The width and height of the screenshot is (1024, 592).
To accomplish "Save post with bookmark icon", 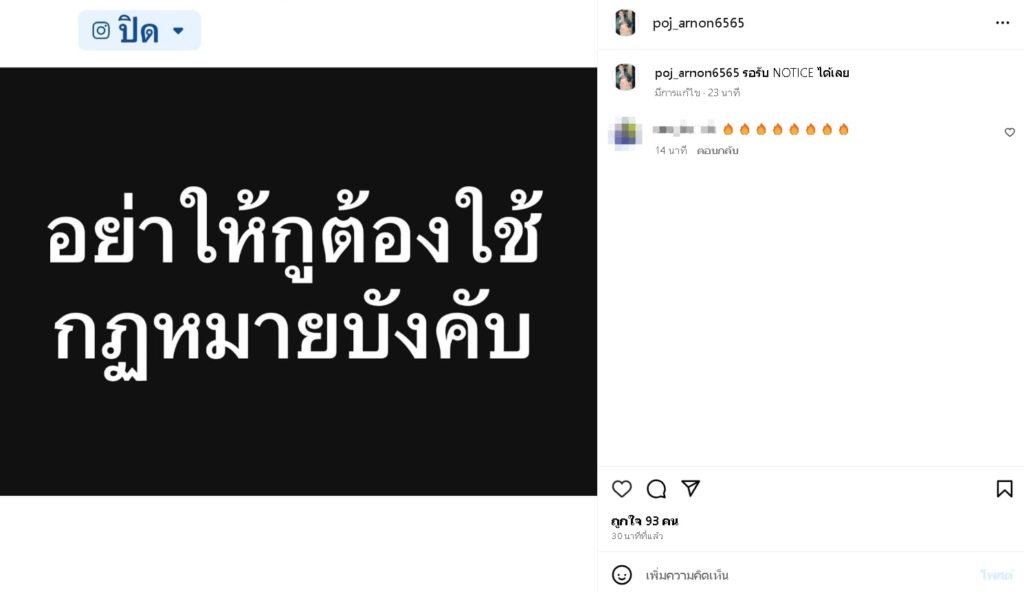I will (1004, 489).
